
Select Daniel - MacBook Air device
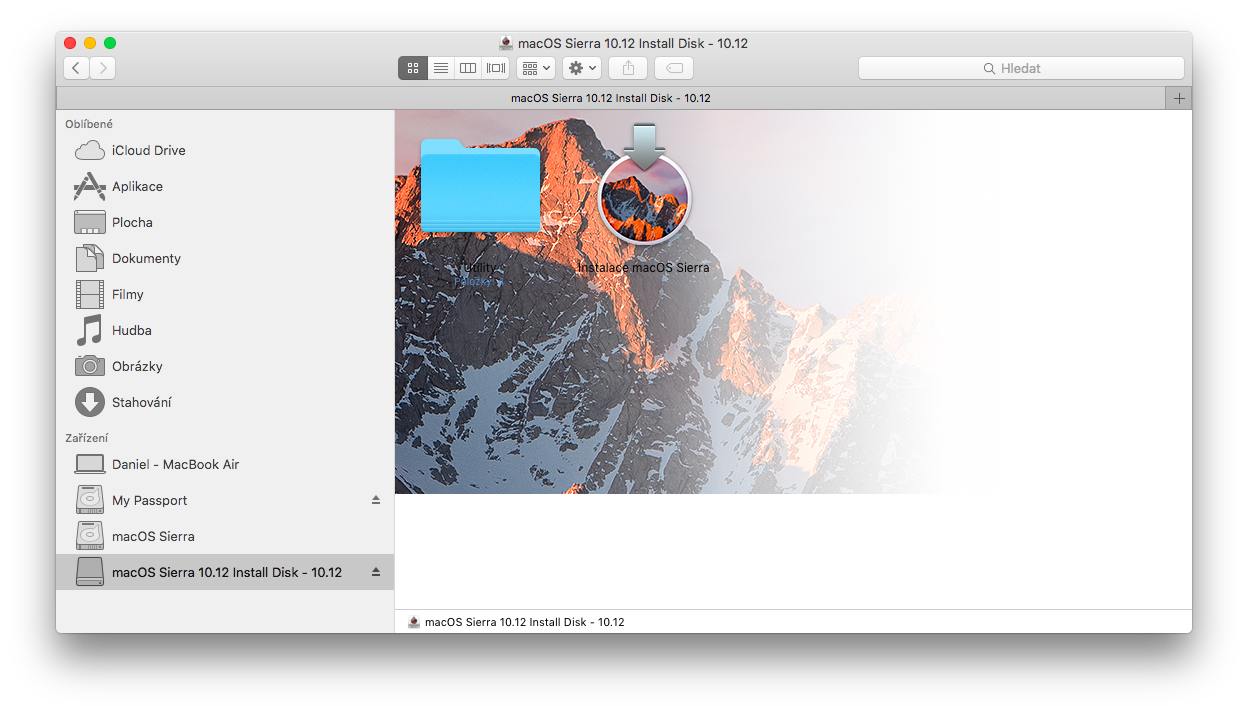(x=225, y=464)
